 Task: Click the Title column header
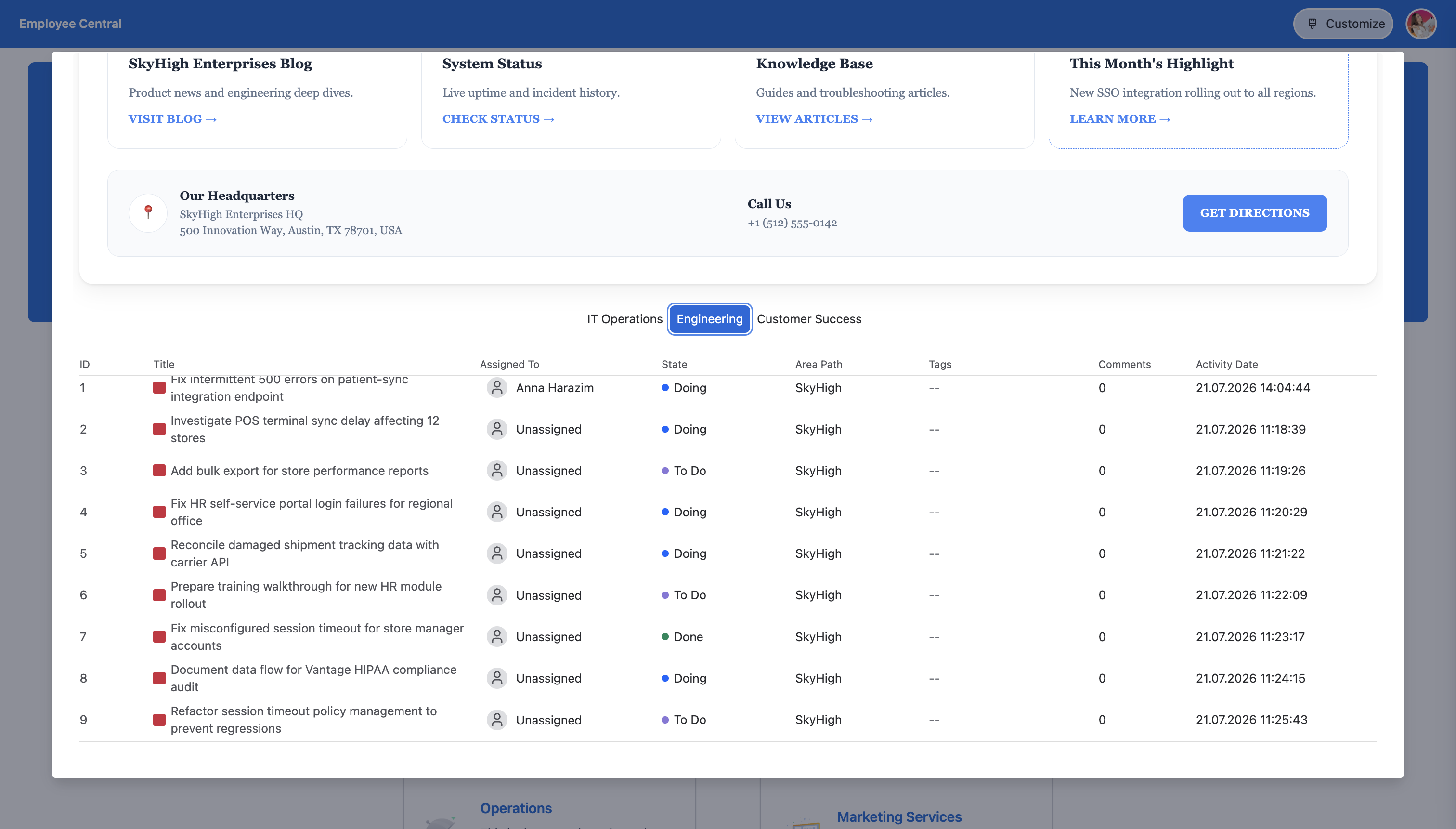(164, 364)
